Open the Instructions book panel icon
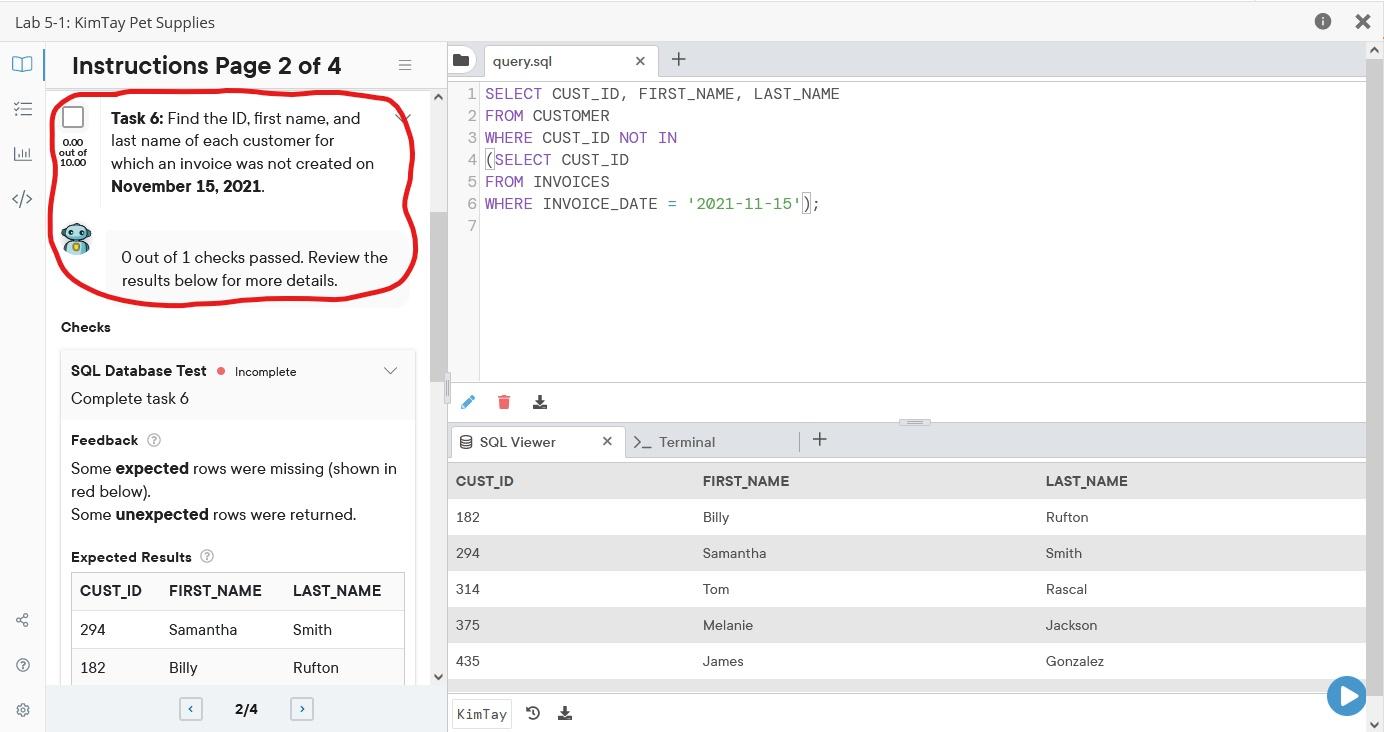1384x732 pixels. (x=22, y=63)
